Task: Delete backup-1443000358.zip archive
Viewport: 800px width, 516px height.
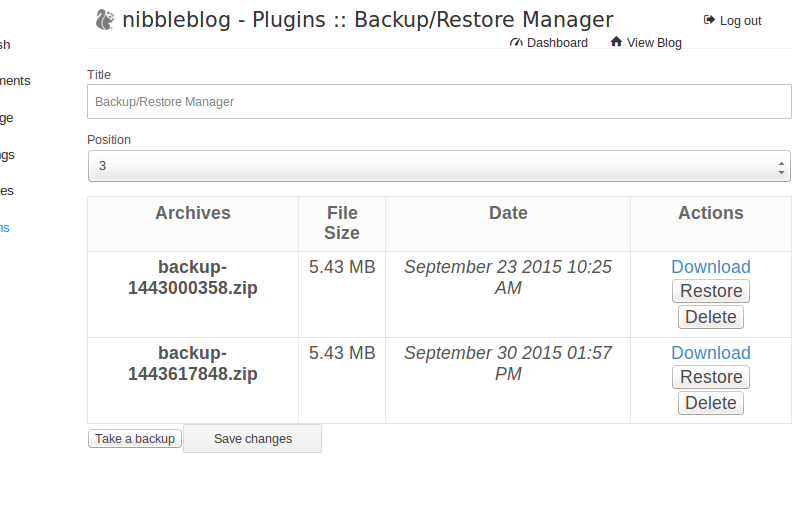Action: (711, 317)
